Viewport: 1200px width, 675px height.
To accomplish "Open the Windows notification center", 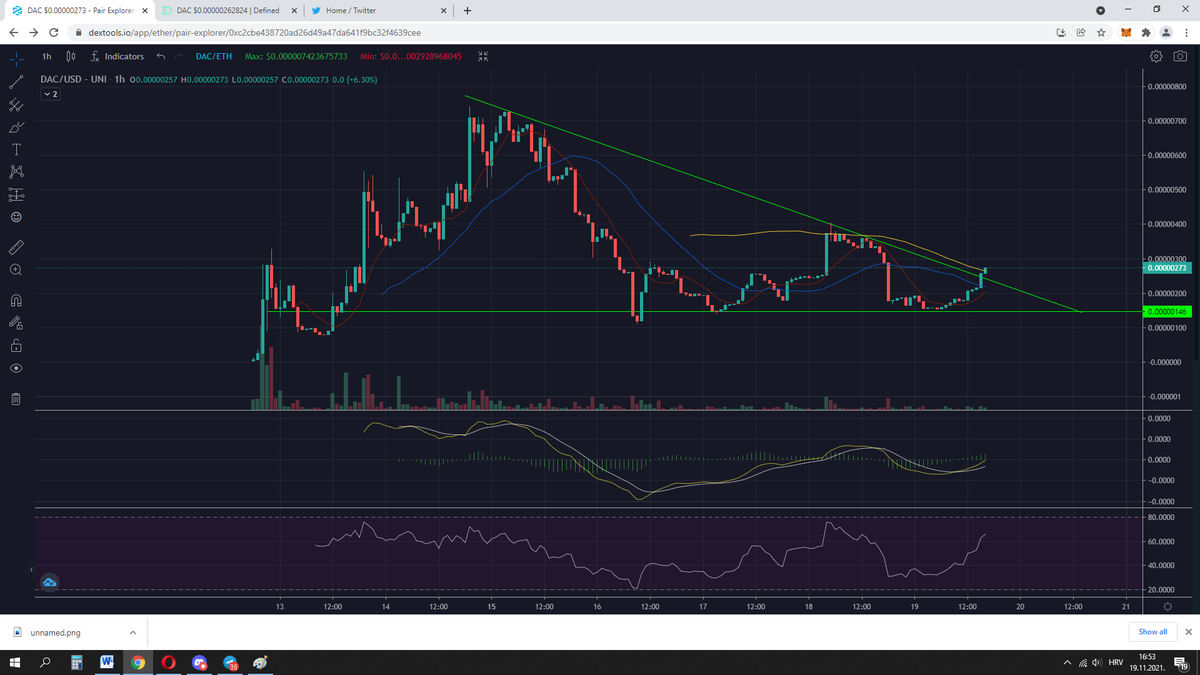I will pyautogui.click(x=1181, y=663).
